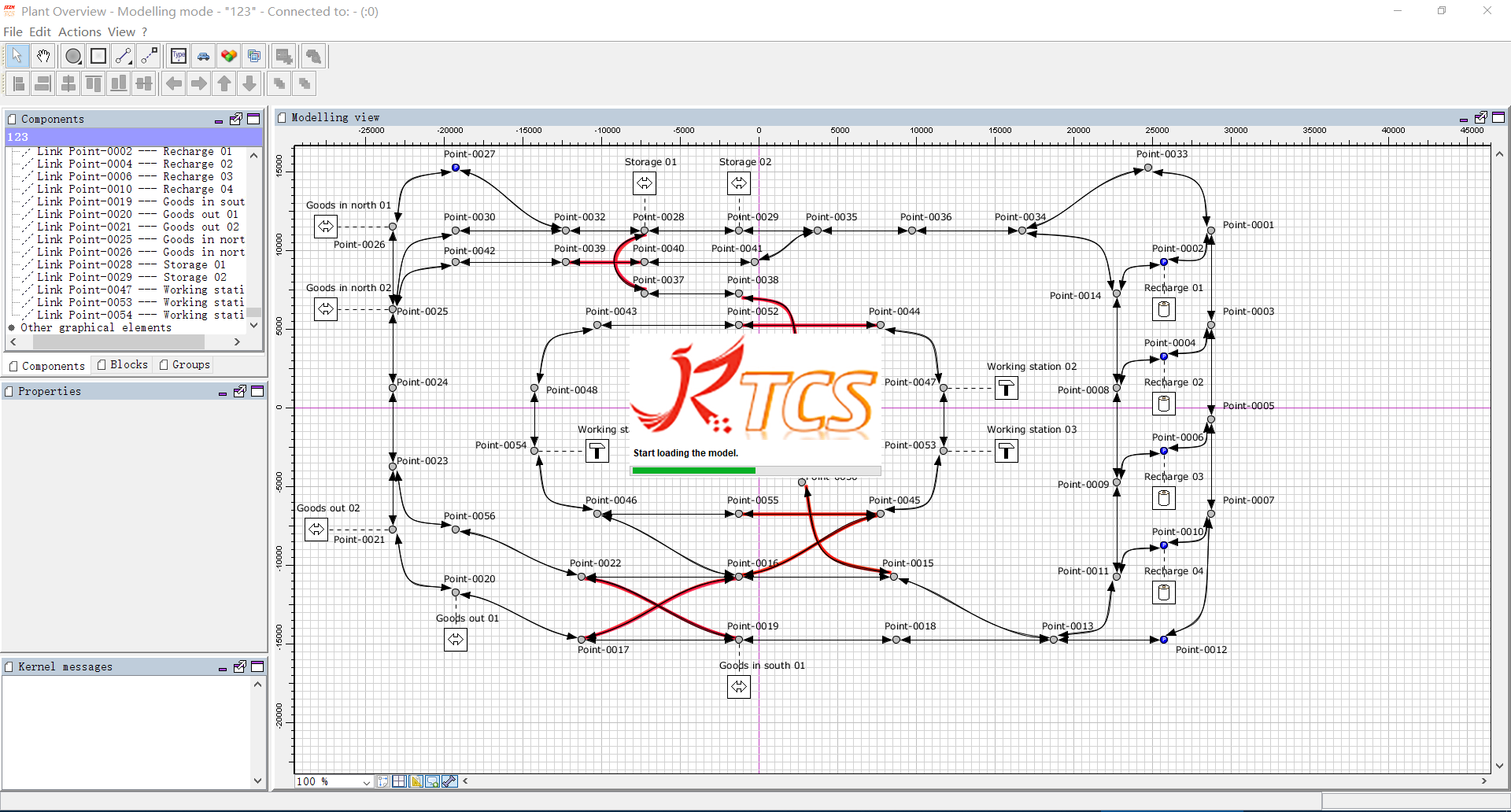Click the Components tree down scroll arrow

253,325
